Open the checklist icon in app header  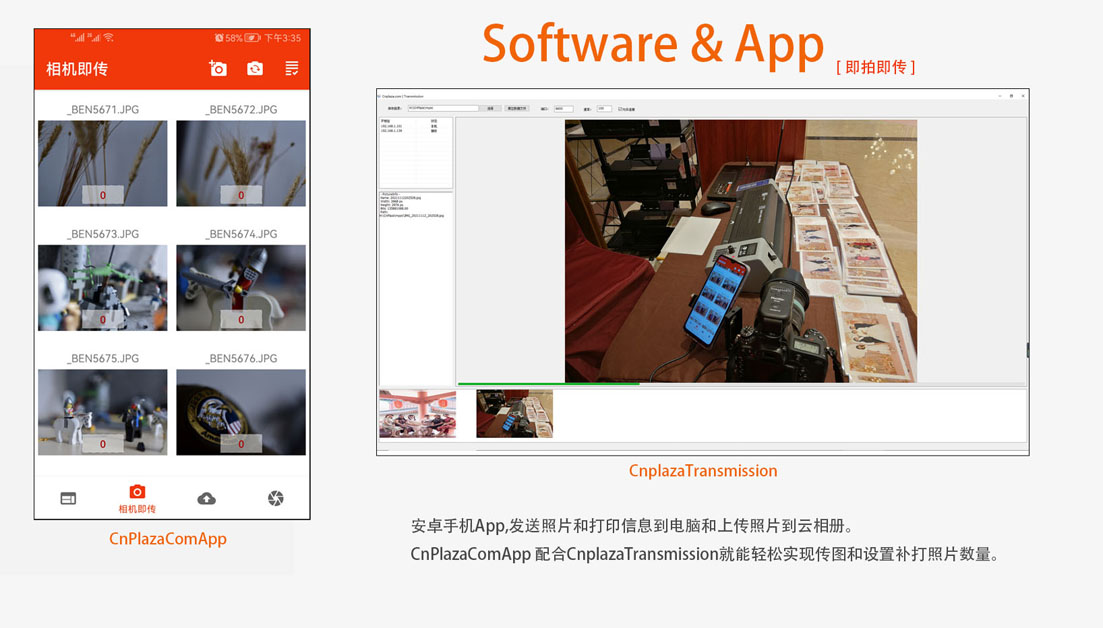pos(292,68)
